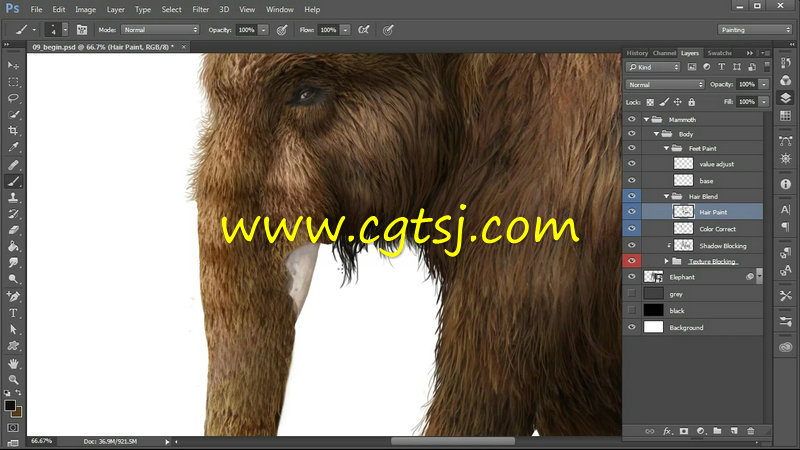Viewport: 800px width, 450px height.
Task: Toggle visibility of value adjust layer
Action: pyautogui.click(x=632, y=164)
